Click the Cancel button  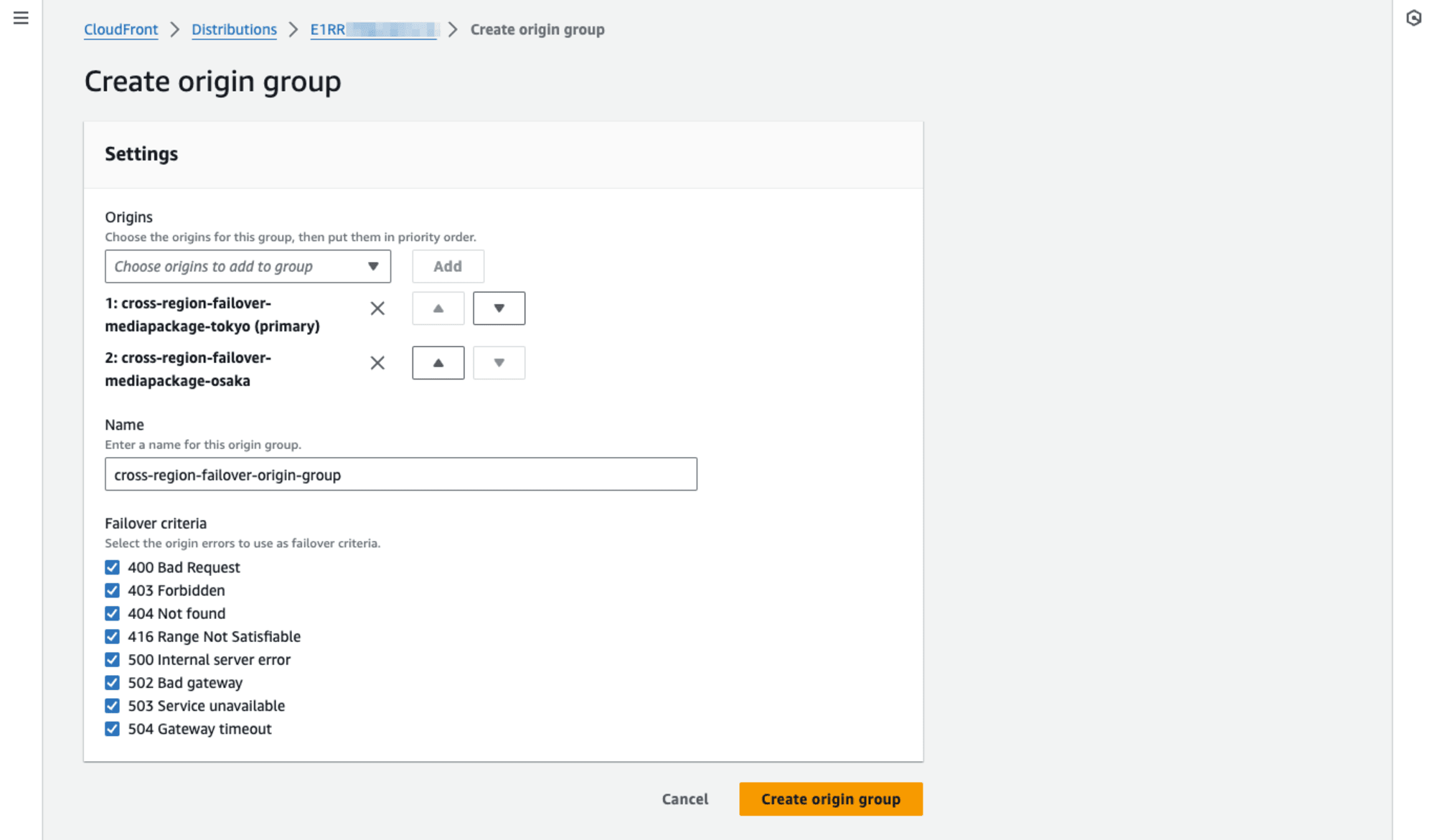[x=685, y=799]
